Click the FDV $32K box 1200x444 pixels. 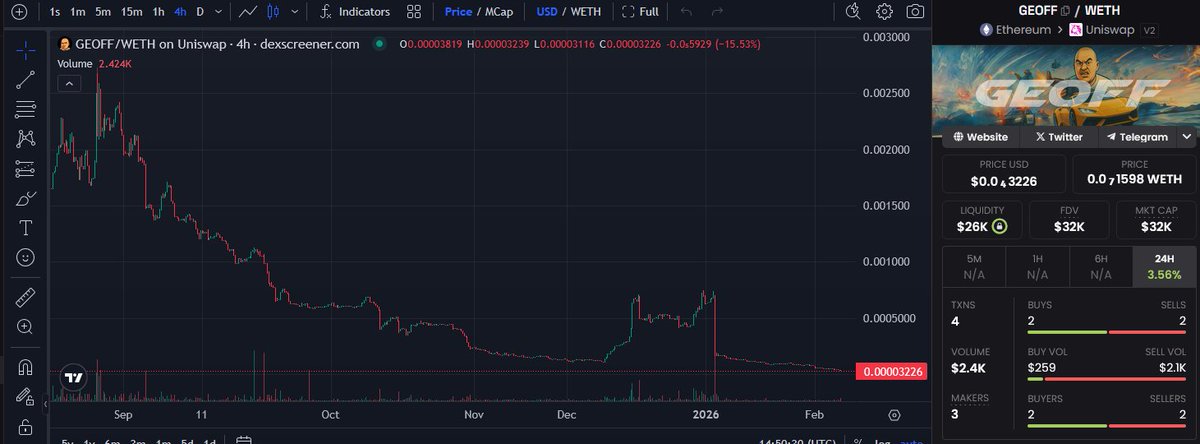tap(1069, 219)
